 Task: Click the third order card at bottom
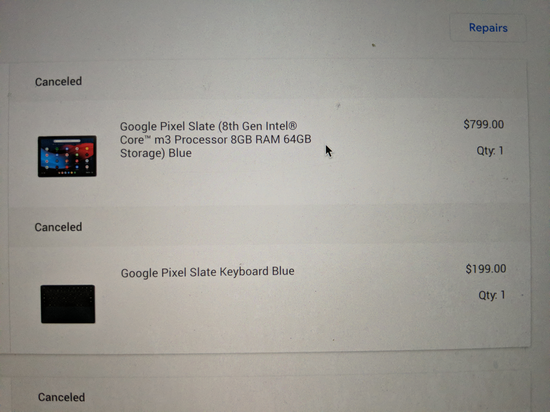click(x=270, y=394)
